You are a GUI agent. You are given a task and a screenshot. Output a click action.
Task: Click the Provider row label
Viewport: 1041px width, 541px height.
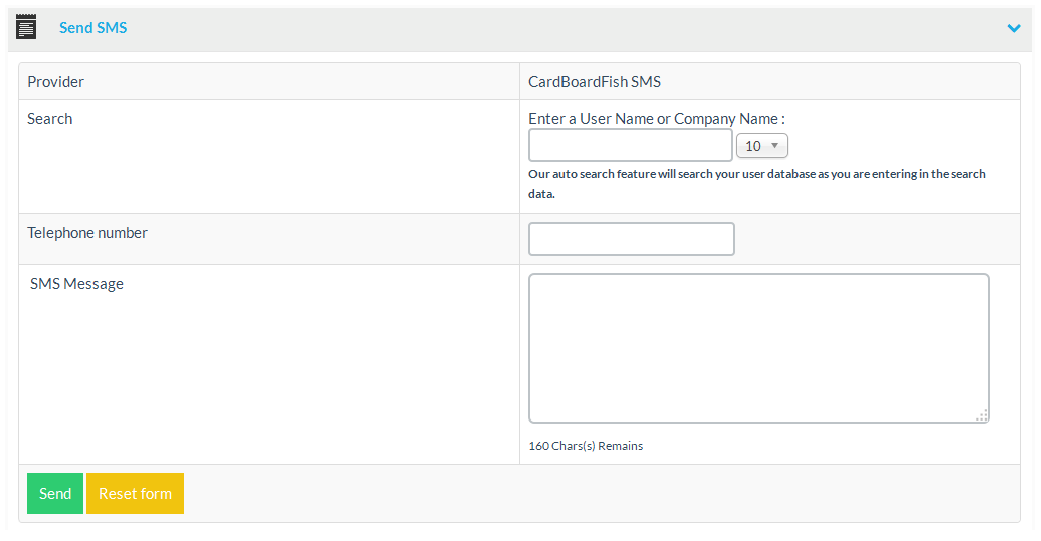[x=56, y=82]
